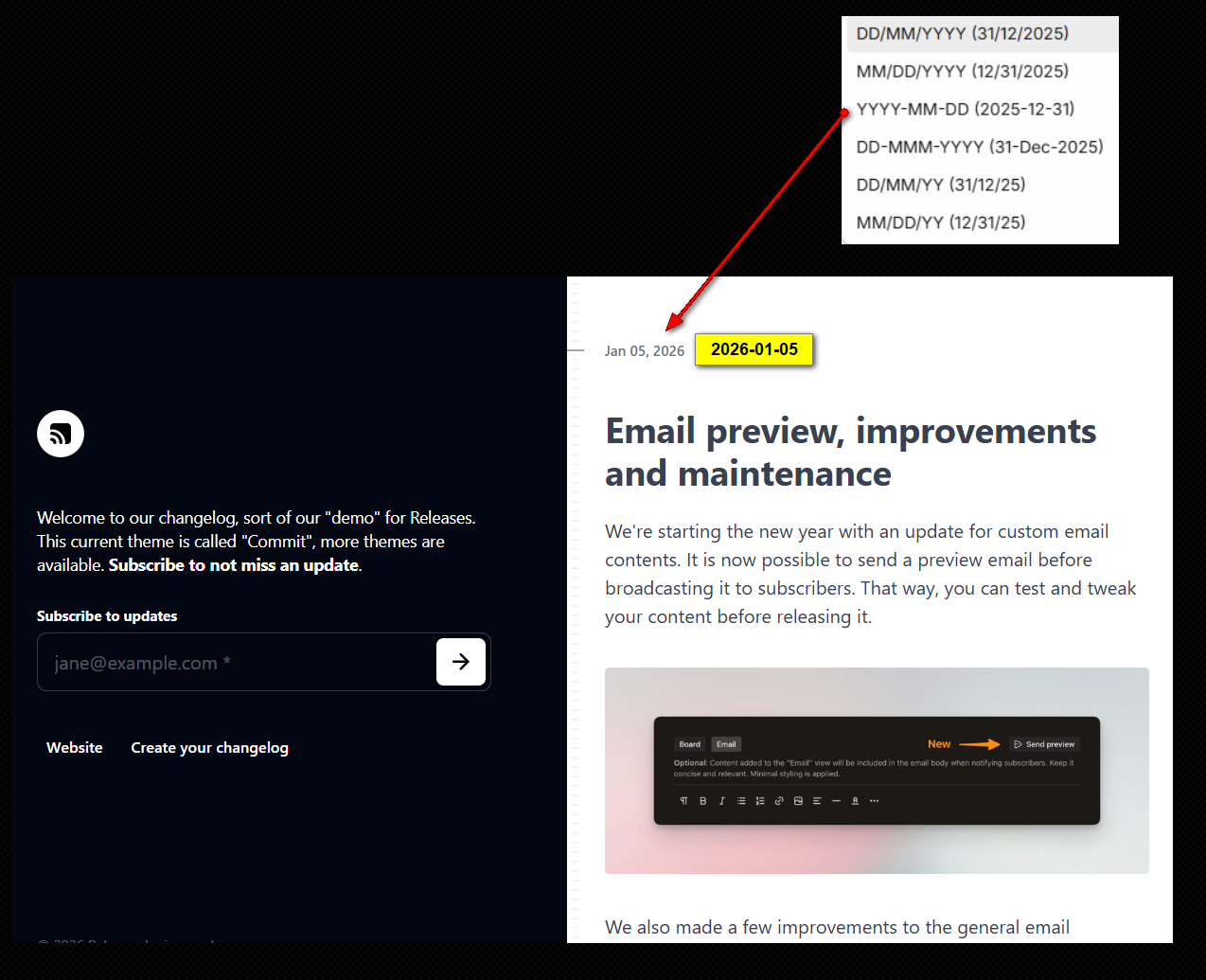Choose YYYY-MM-DD (2025-12-31) date format
The height and width of the screenshot is (980, 1206).
(965, 110)
